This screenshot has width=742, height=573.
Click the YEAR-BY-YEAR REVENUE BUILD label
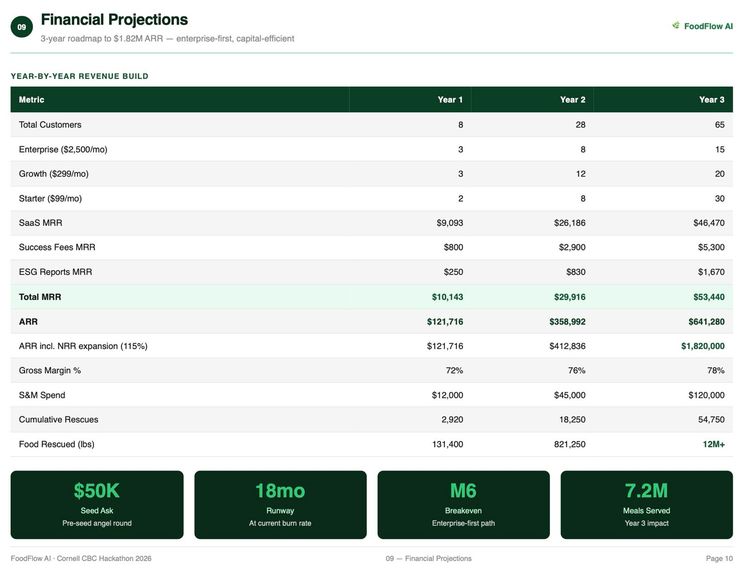coord(80,76)
